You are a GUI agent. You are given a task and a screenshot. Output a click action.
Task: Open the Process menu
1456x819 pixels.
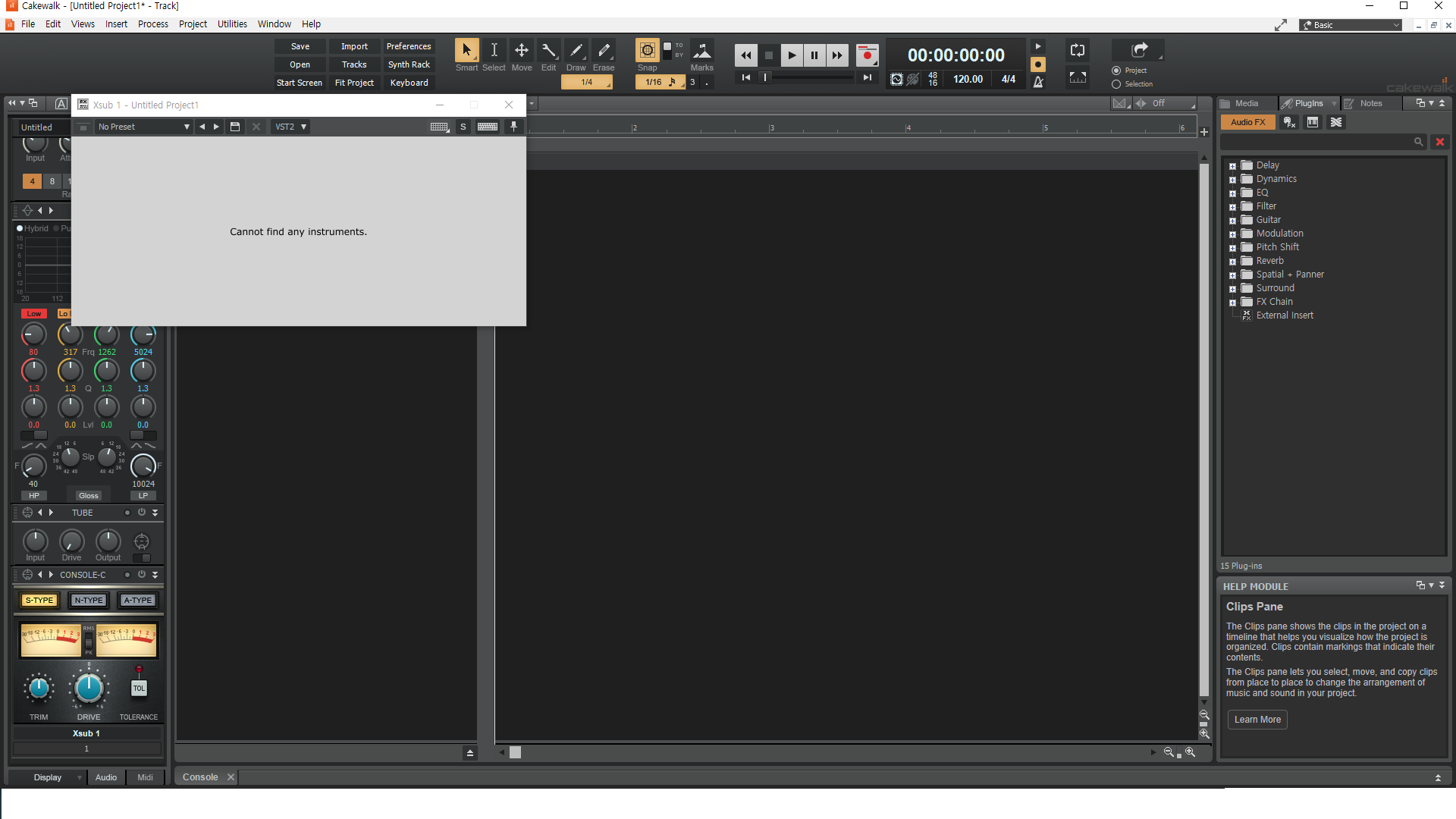(153, 24)
